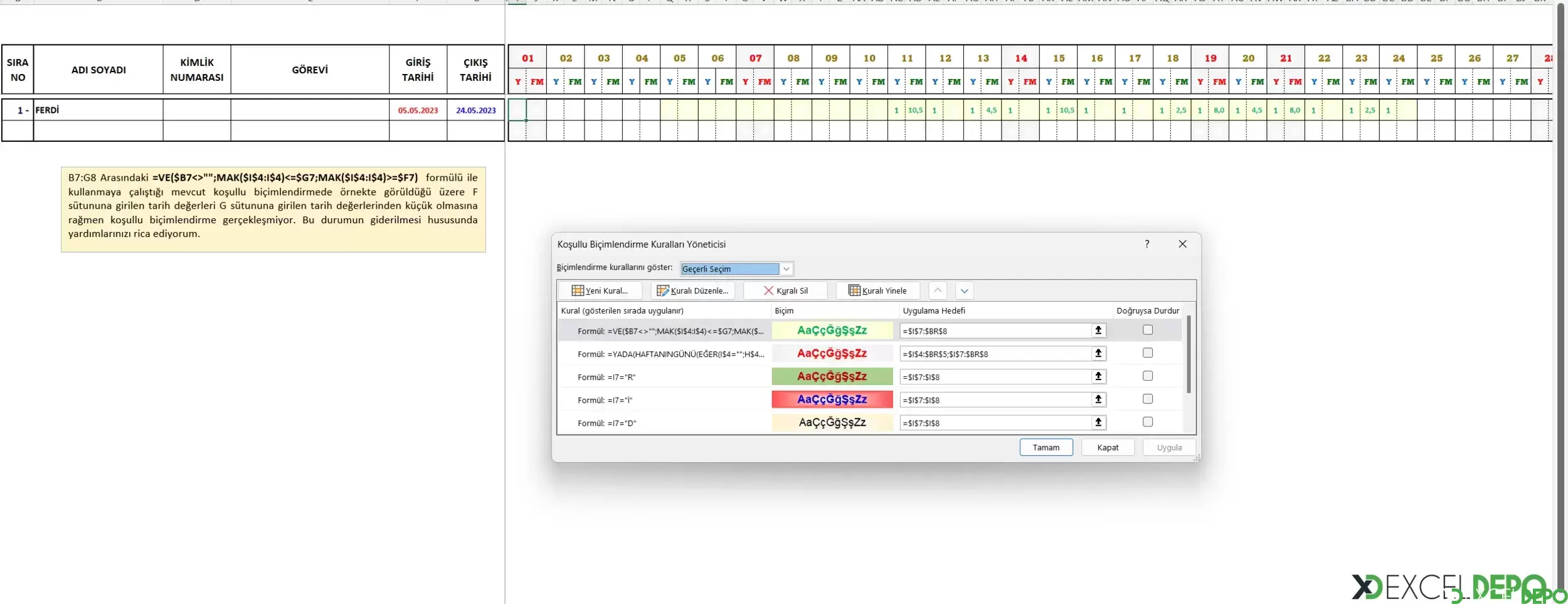Click the çıkış tarihi cell 24.05.2023

[475, 110]
